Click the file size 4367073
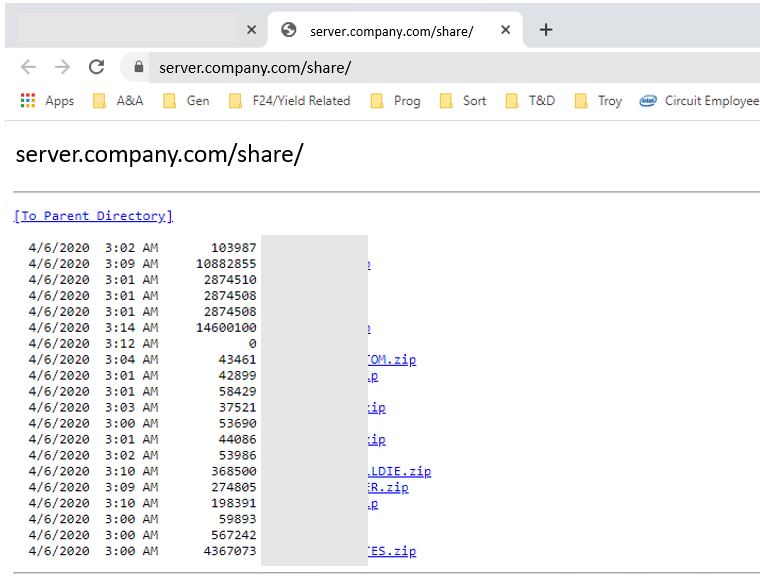760x587 pixels. click(x=230, y=551)
